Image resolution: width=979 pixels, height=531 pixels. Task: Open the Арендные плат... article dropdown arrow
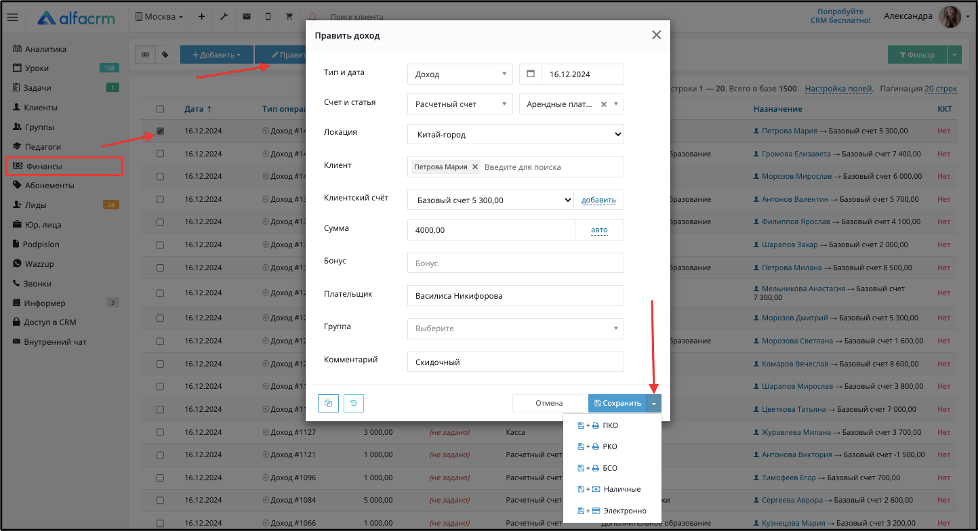pyautogui.click(x=616, y=104)
